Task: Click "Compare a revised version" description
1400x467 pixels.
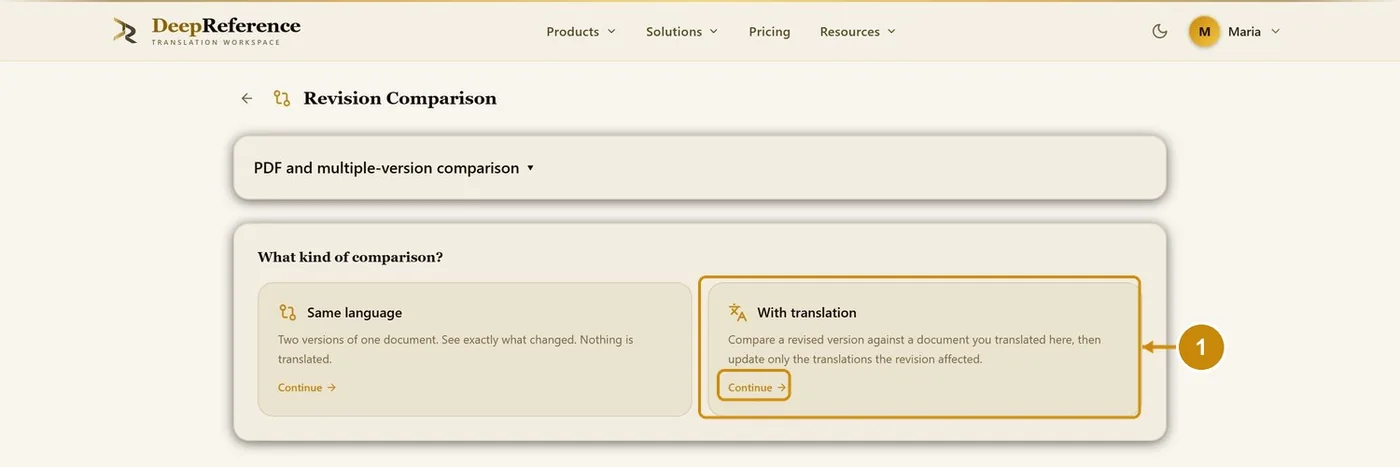Action: click(x=914, y=349)
